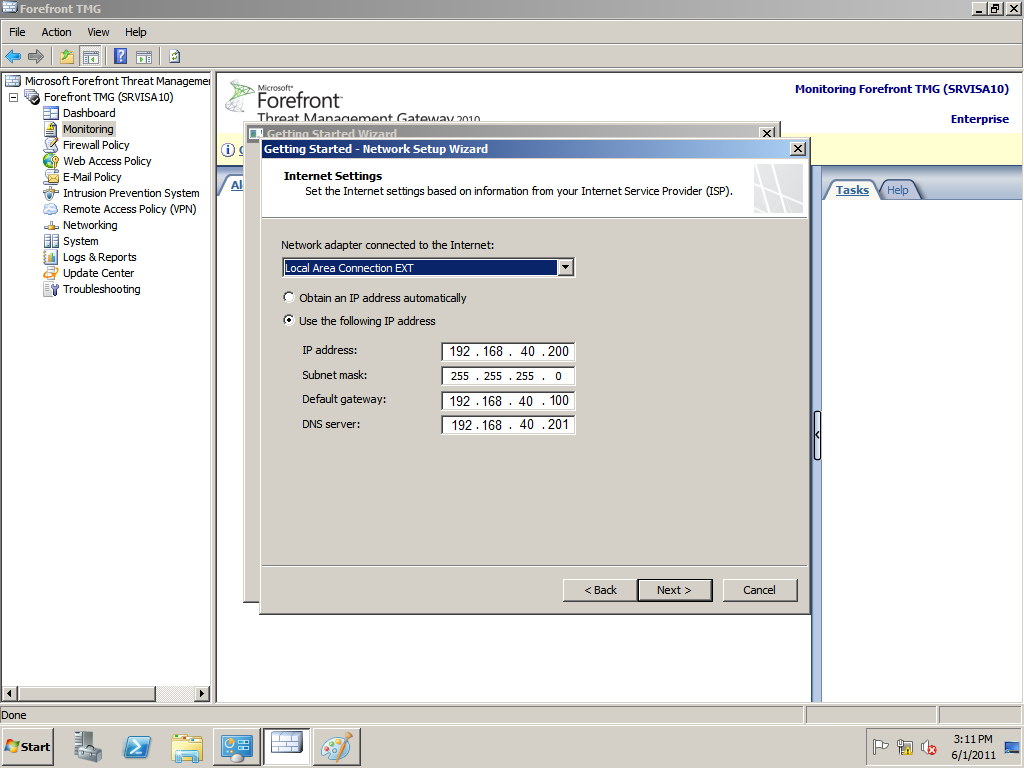1024x768 pixels.
Task: Collapse the Forefront TMG (SRVISA10) tree node
Action: coord(14,97)
